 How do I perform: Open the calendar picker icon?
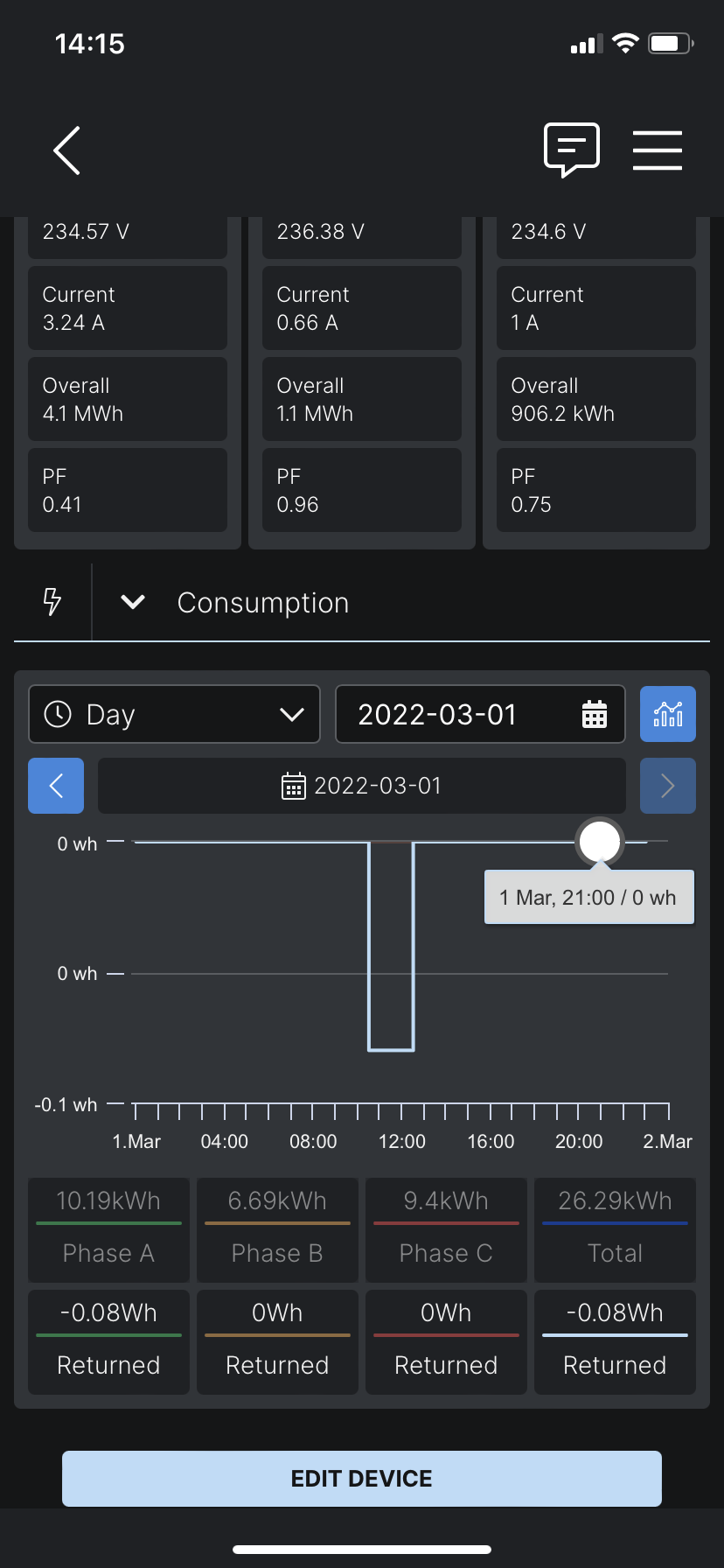click(595, 714)
